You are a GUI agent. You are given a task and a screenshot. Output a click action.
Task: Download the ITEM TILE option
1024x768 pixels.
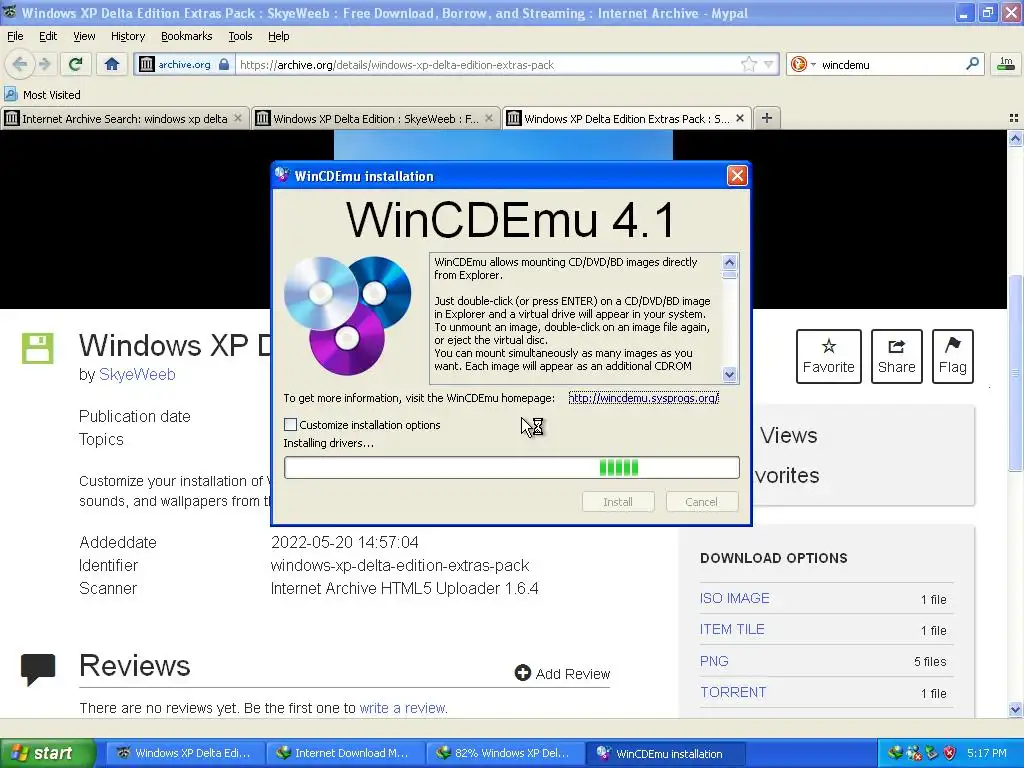[x=732, y=629]
